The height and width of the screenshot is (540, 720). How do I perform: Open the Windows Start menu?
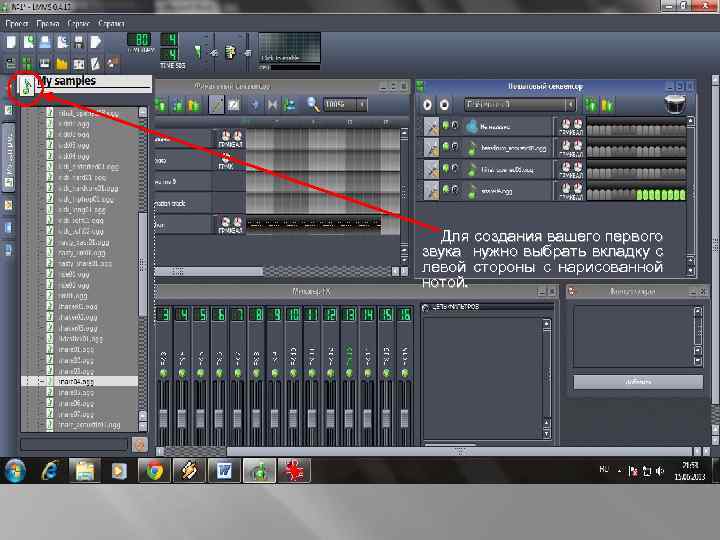(16, 471)
